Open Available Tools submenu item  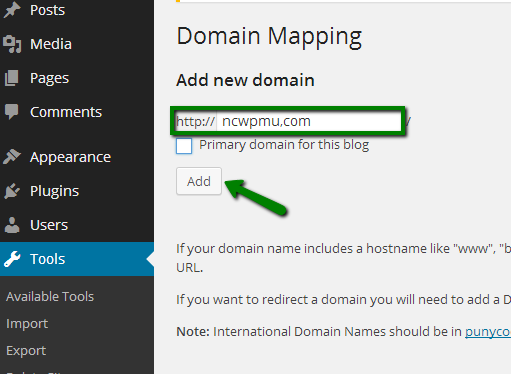50,296
